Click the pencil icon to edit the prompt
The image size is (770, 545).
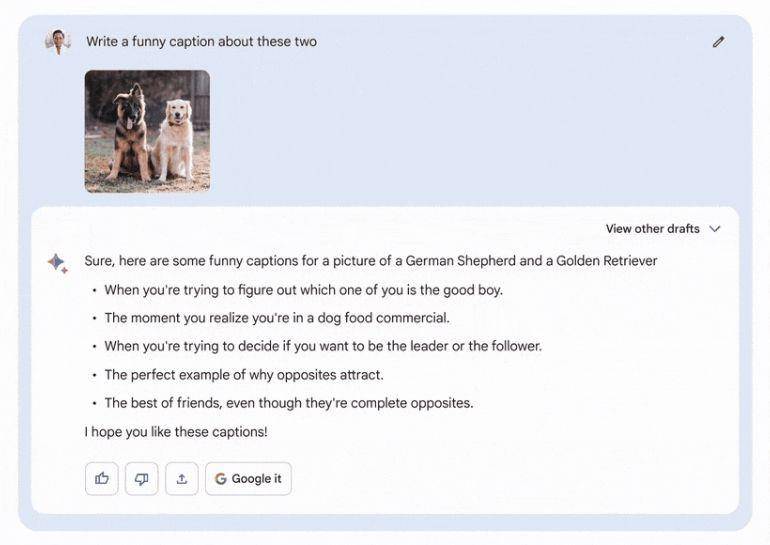coord(718,42)
